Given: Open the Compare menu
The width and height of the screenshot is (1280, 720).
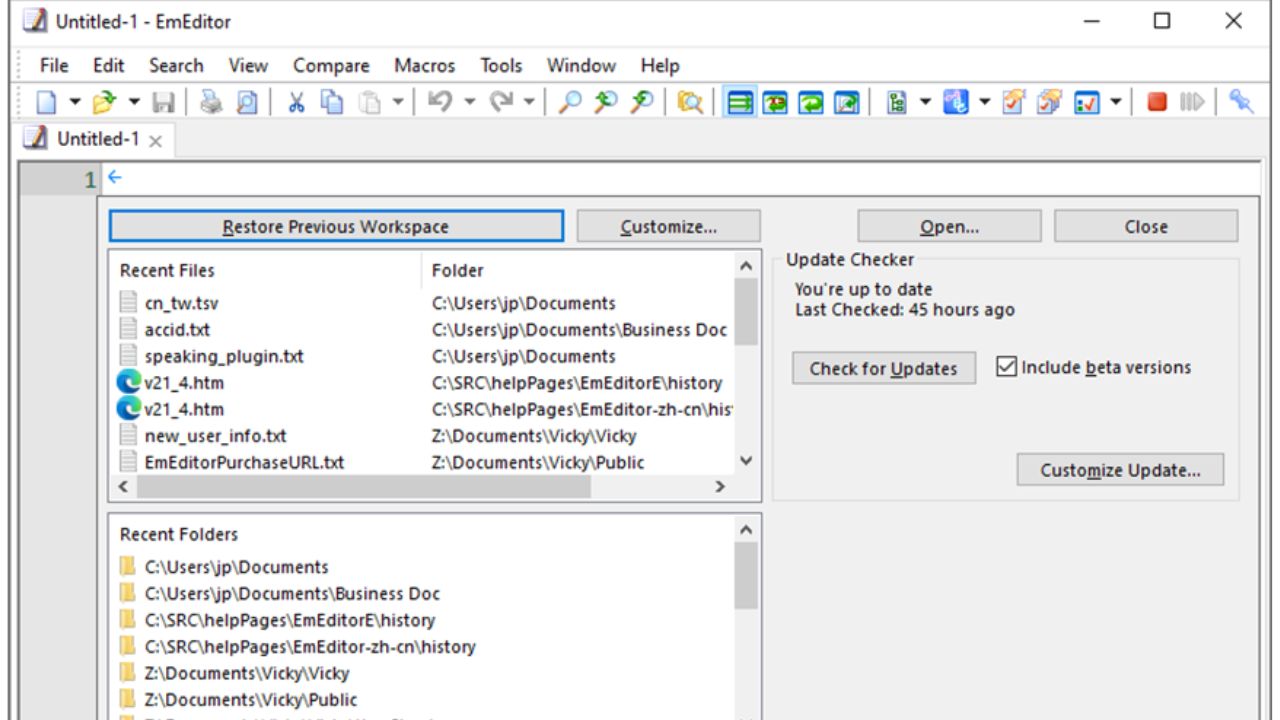Looking at the screenshot, I should coord(331,65).
